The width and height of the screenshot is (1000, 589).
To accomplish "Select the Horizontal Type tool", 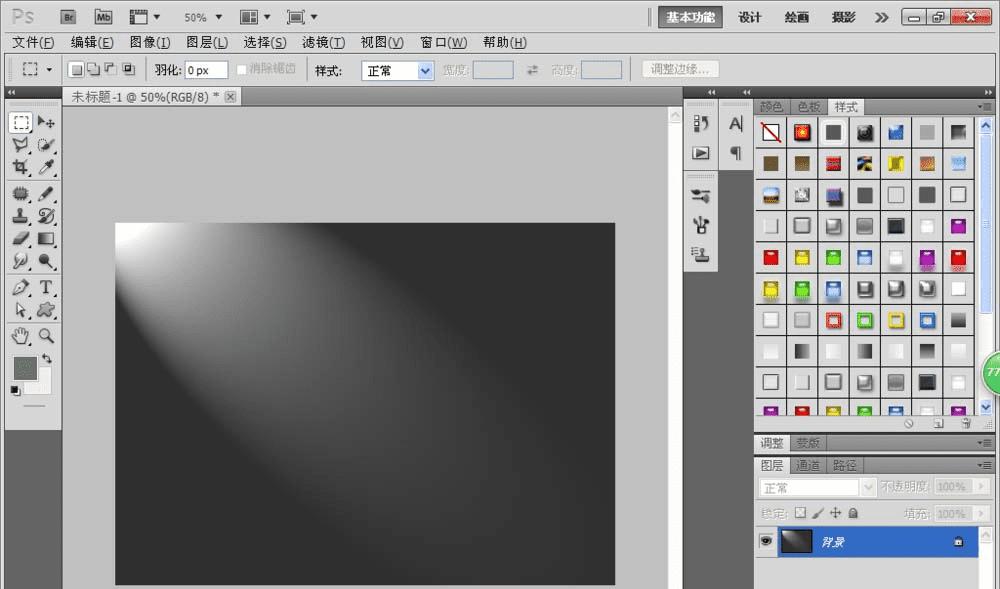I will pyautogui.click(x=46, y=287).
